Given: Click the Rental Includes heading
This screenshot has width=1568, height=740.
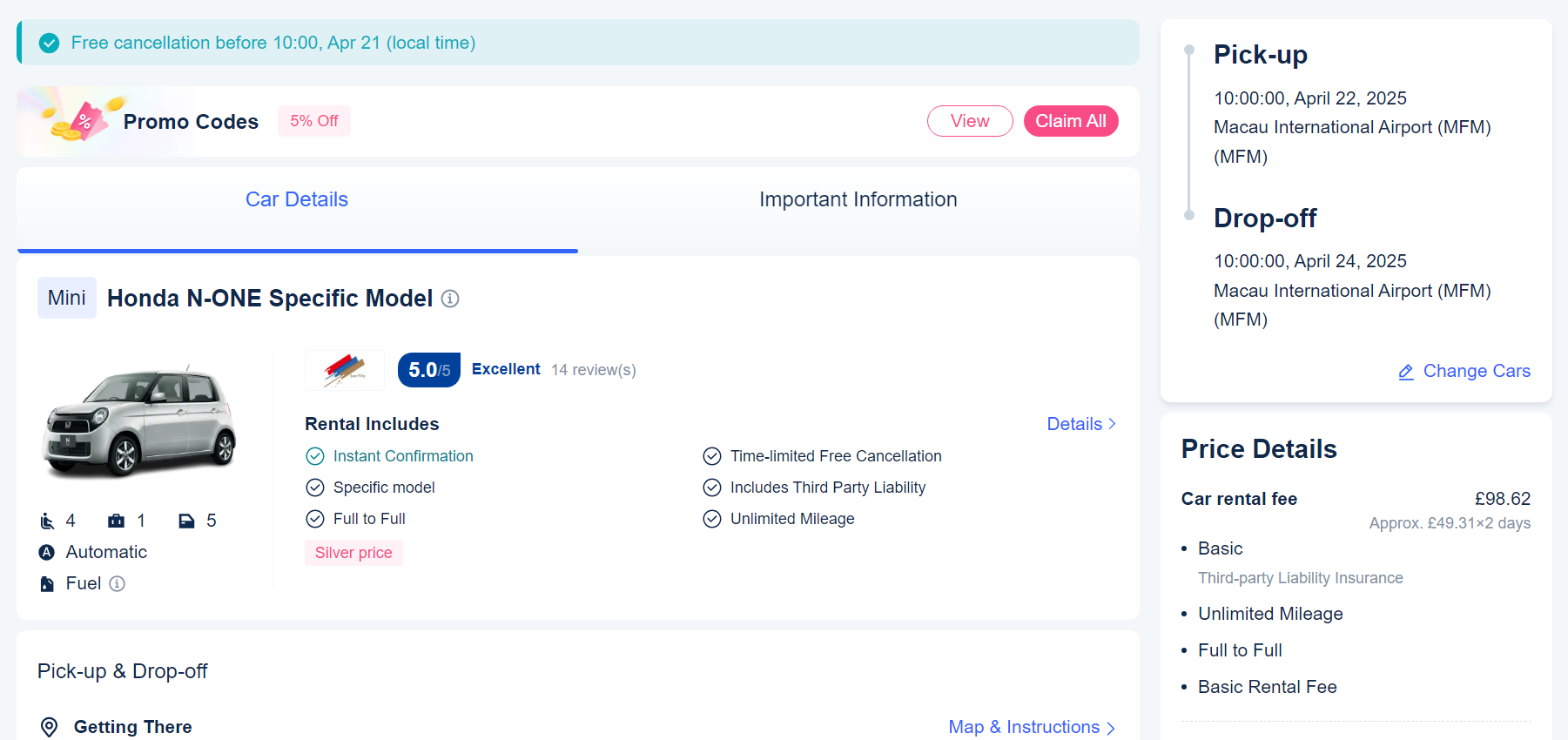Looking at the screenshot, I should pyautogui.click(x=372, y=424).
